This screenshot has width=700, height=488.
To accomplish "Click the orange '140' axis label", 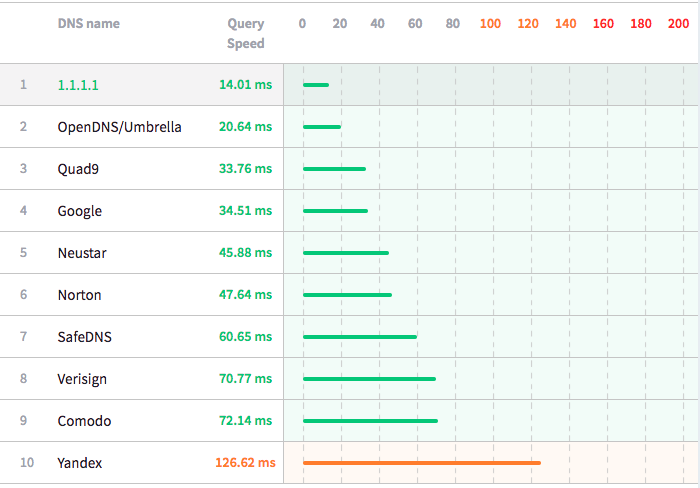I will coord(566,24).
